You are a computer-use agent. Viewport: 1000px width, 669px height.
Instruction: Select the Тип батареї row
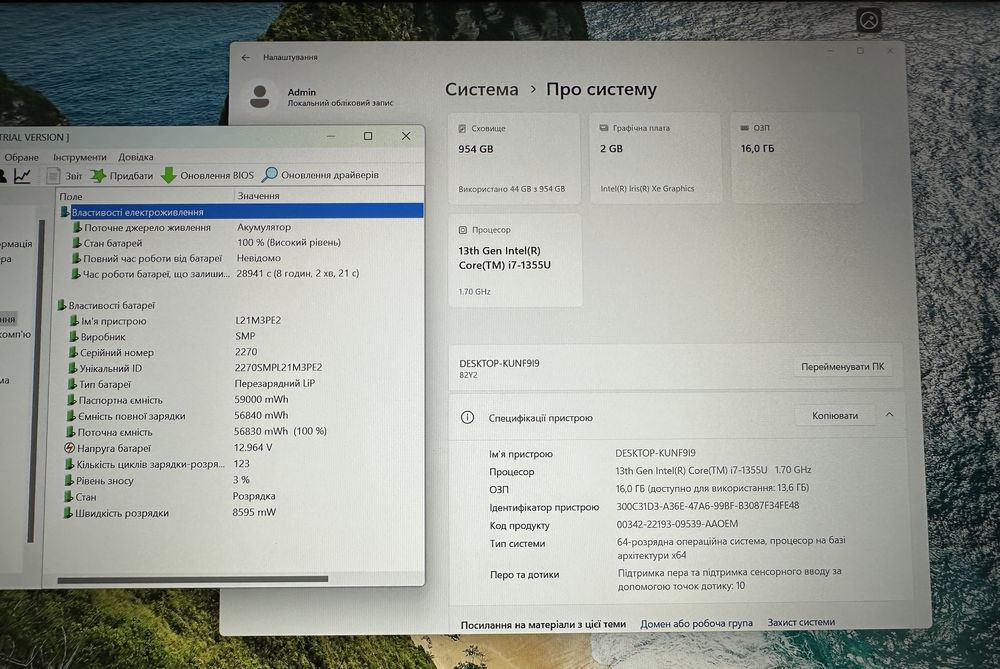pyautogui.click(x=240, y=384)
